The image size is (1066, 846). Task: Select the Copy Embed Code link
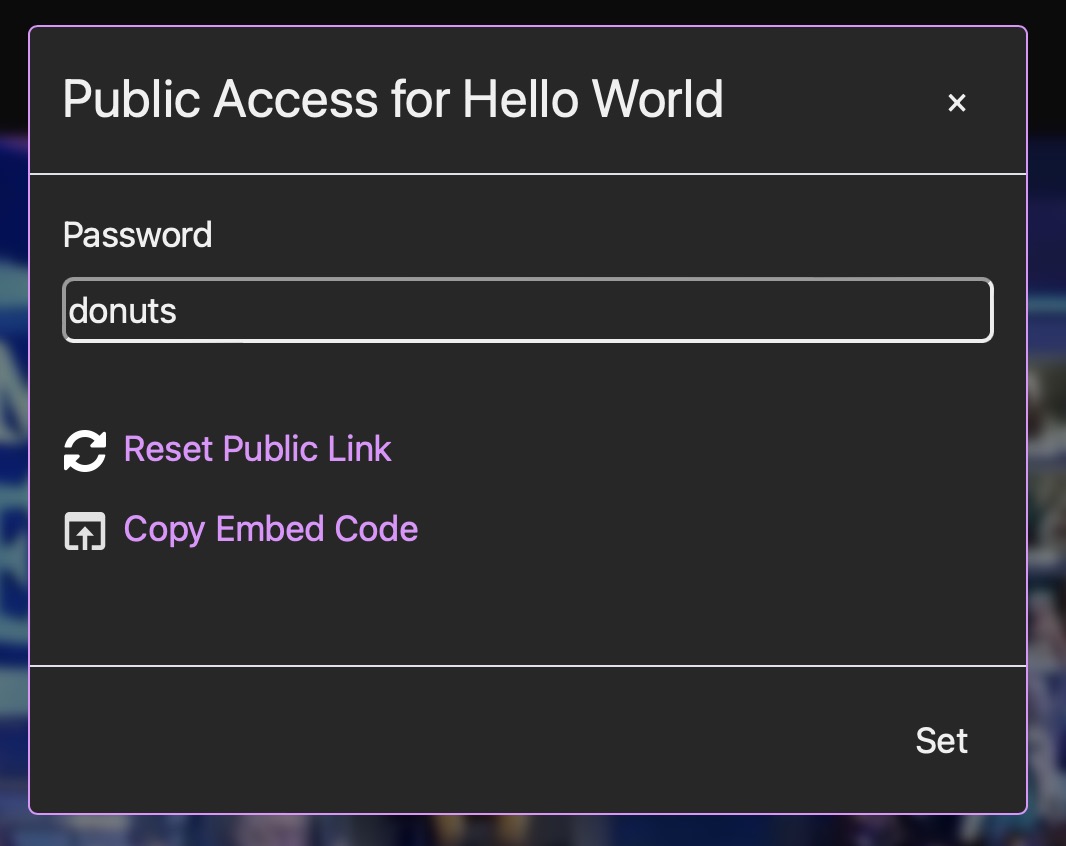tap(270, 529)
